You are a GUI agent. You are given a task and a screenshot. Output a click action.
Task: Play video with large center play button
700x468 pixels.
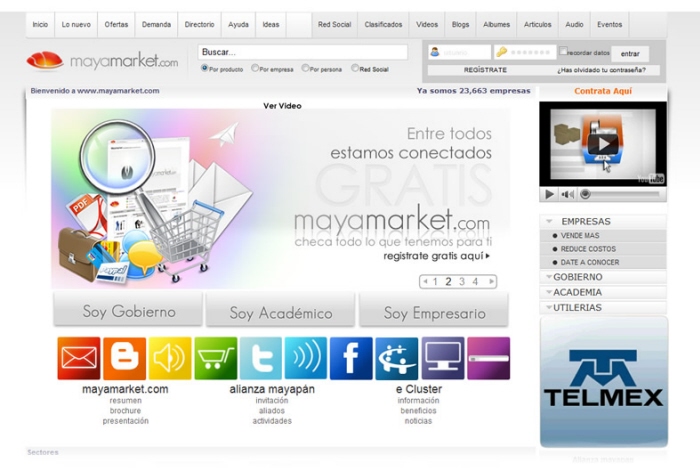coord(603,144)
